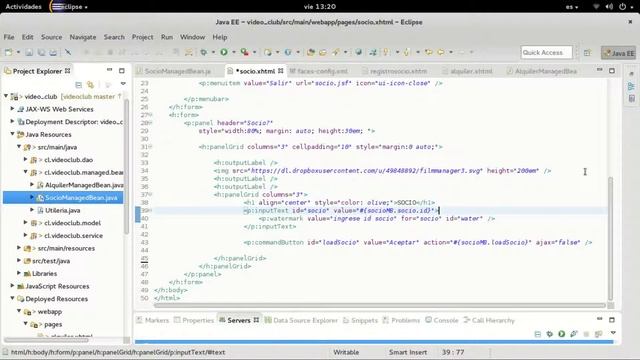Open the Markers tab
The image size is (640, 360).
pos(153,320)
